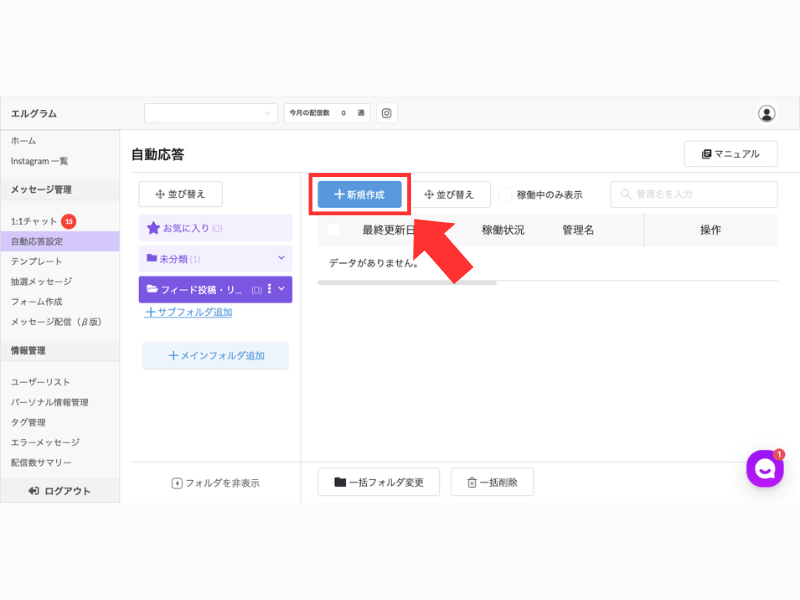
Task: Open the purple chat support bubble
Action: tap(765, 468)
